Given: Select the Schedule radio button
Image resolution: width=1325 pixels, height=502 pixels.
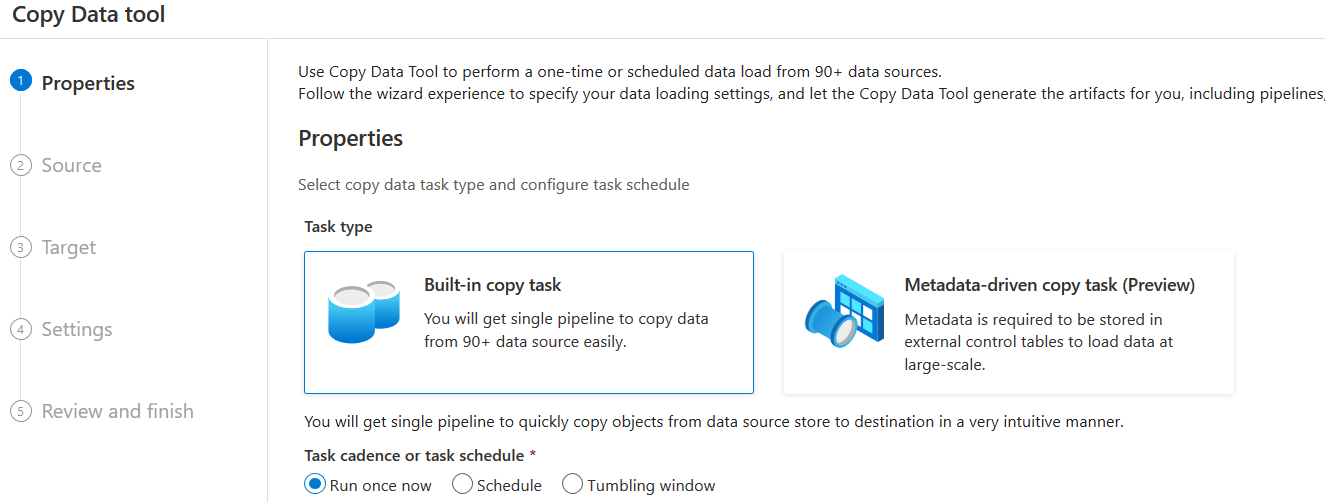Looking at the screenshot, I should (x=462, y=485).
